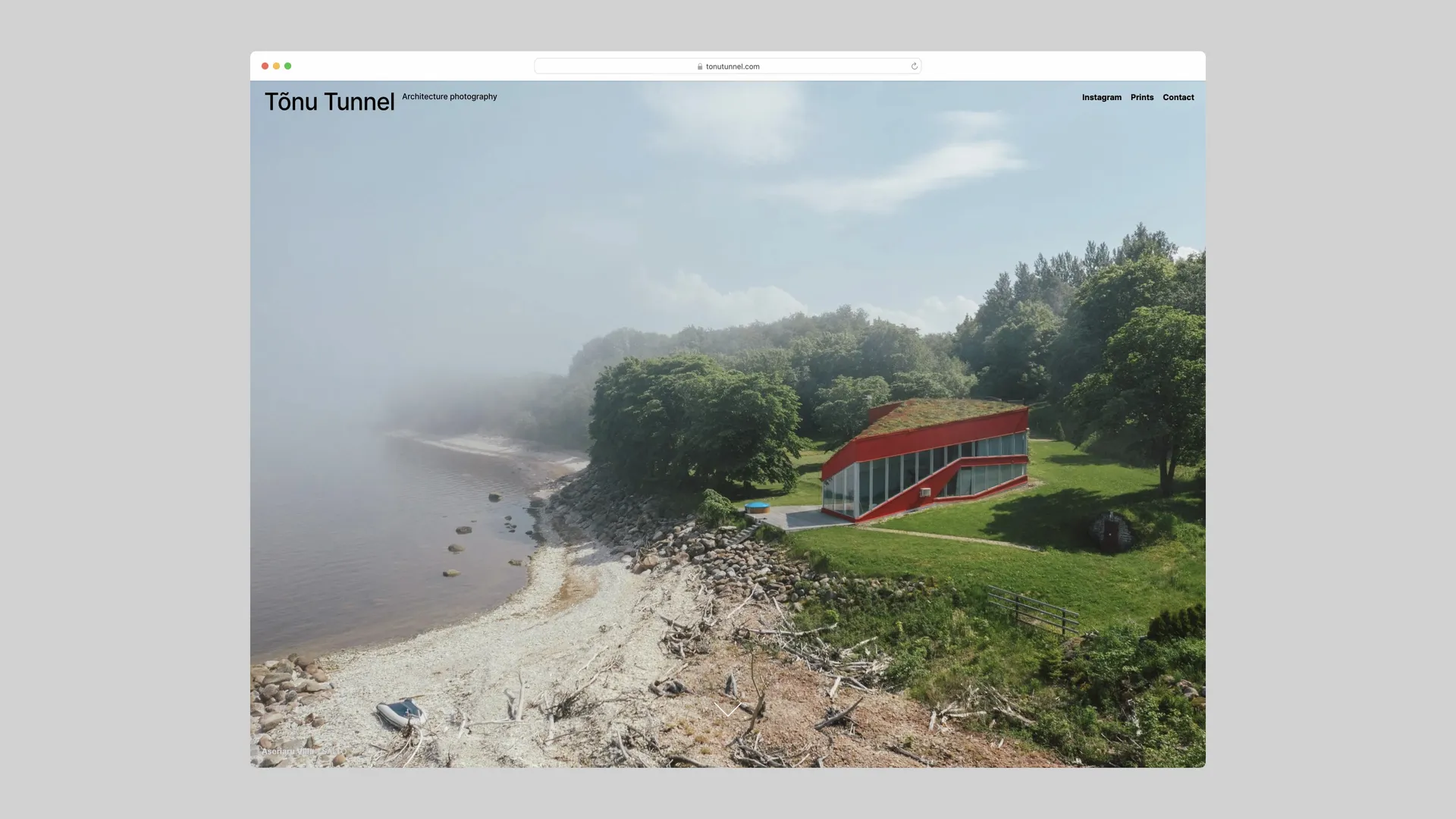Click the Tõnu Tunnel site title
Viewport: 1456px width, 819px height.
tap(329, 102)
